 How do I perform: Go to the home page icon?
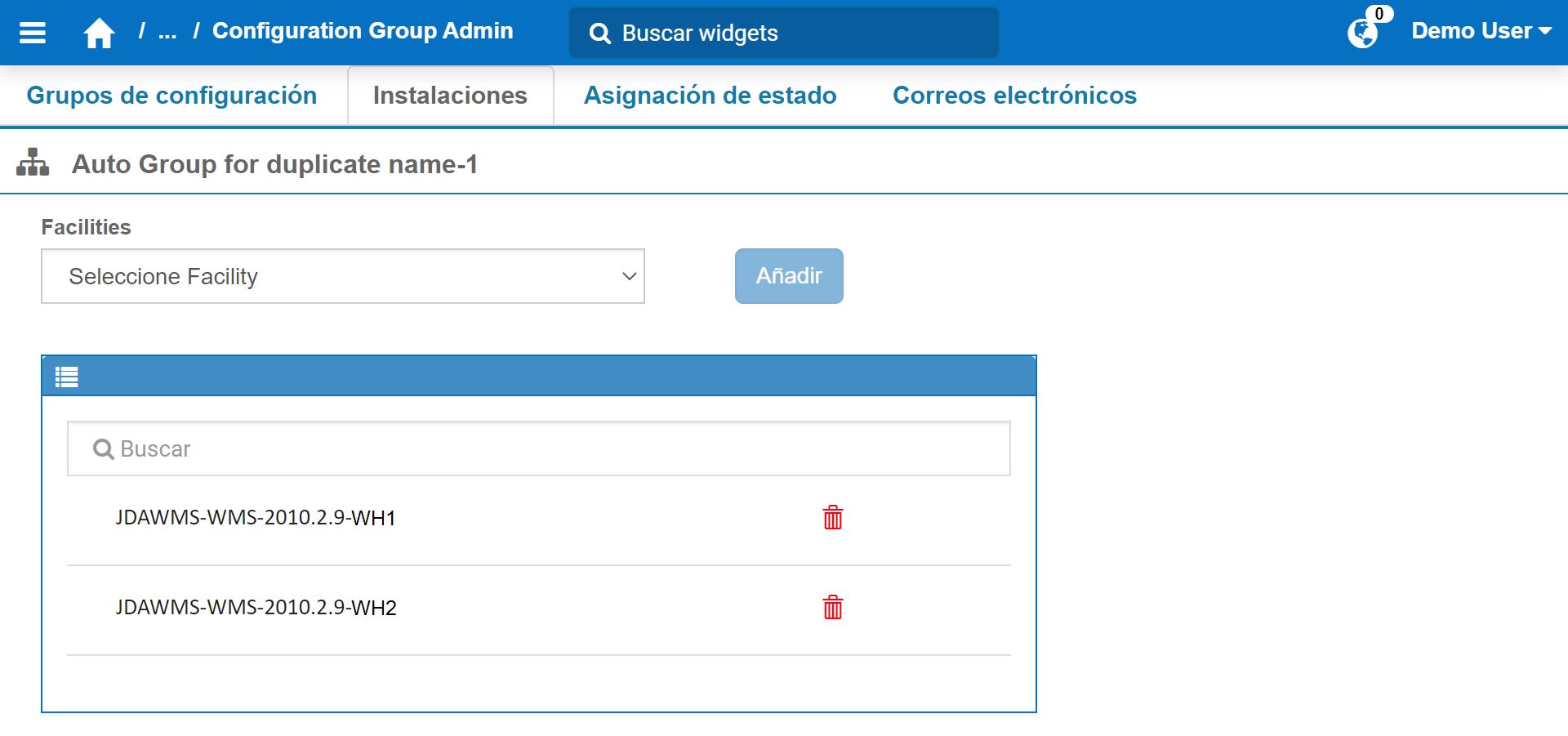tap(99, 33)
